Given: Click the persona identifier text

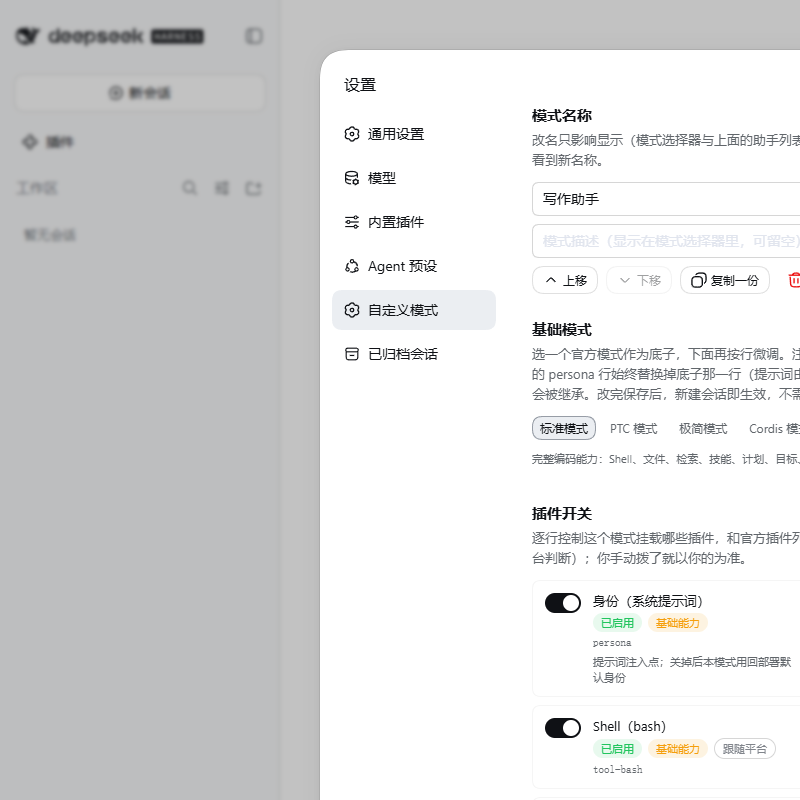Looking at the screenshot, I should click(x=612, y=643).
